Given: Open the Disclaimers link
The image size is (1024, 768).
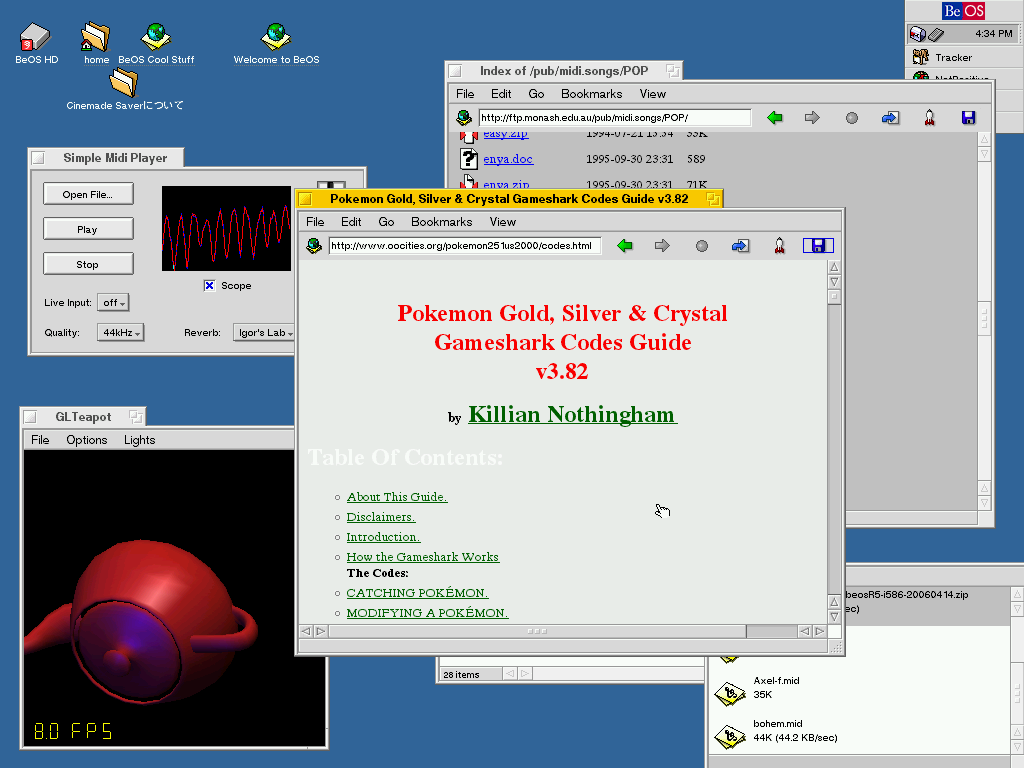Looking at the screenshot, I should click(x=381, y=517).
